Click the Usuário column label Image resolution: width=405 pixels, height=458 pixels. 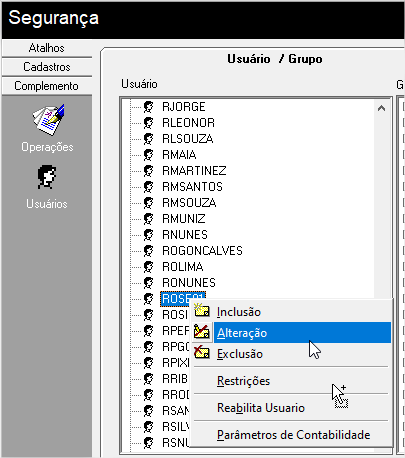(x=139, y=84)
